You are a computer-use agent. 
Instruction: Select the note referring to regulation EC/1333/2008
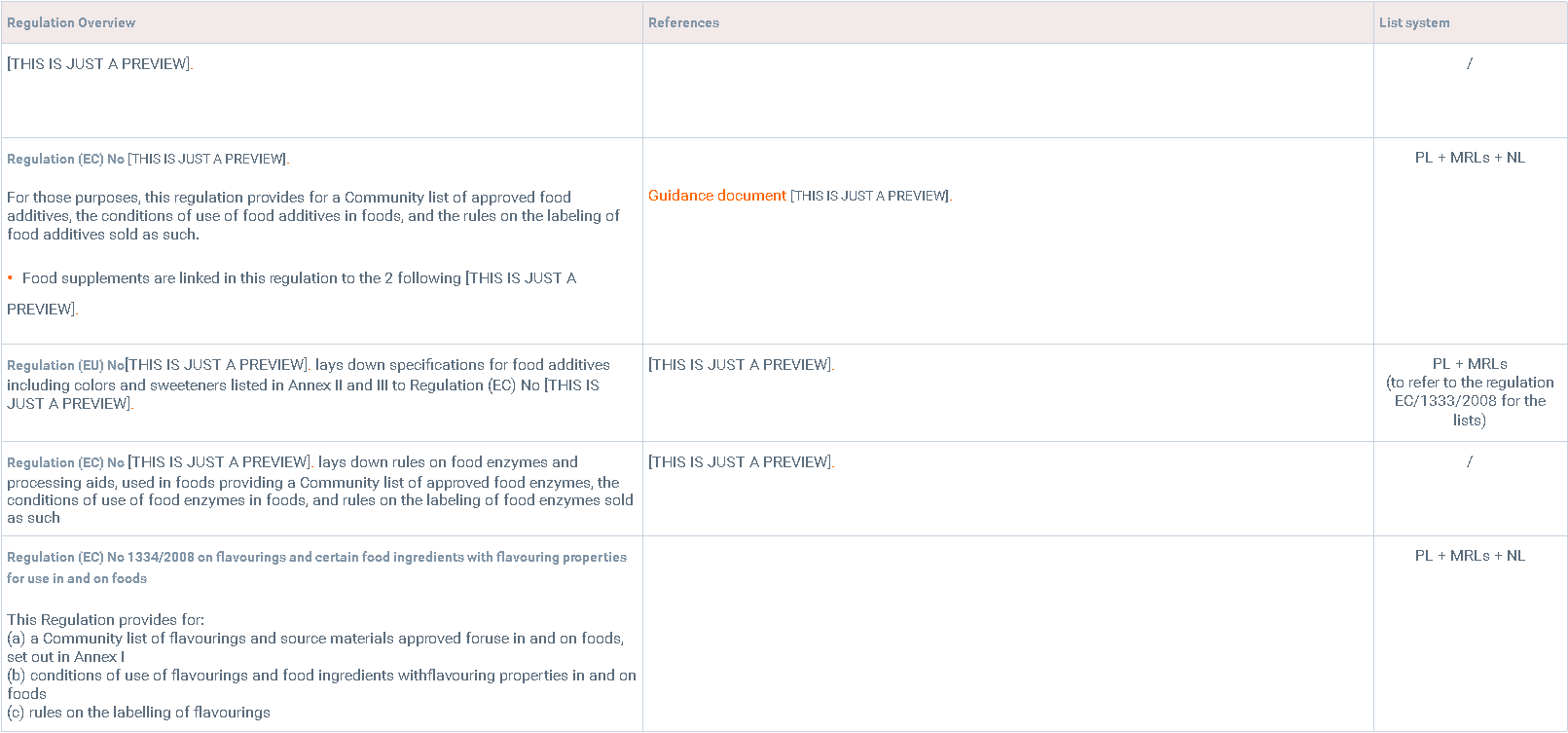(1470, 401)
